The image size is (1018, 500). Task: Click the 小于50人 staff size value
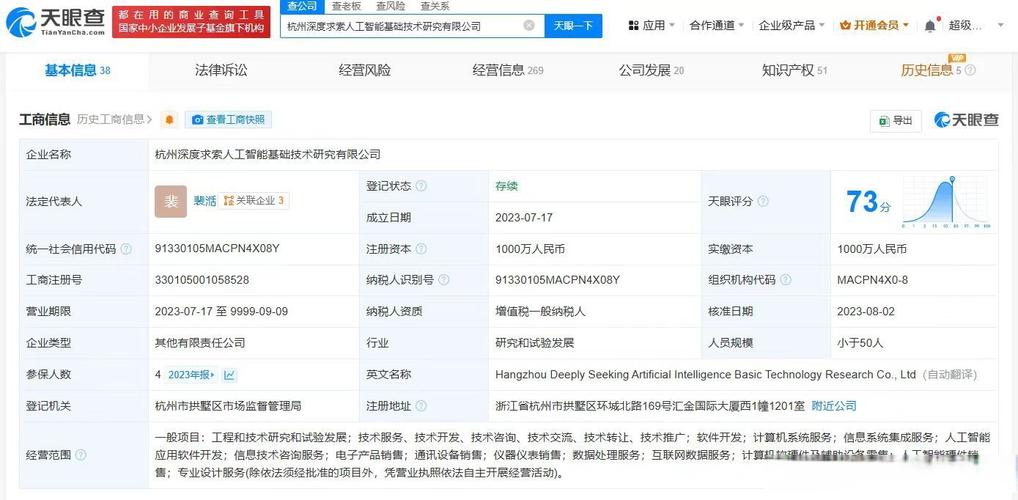tap(860, 343)
